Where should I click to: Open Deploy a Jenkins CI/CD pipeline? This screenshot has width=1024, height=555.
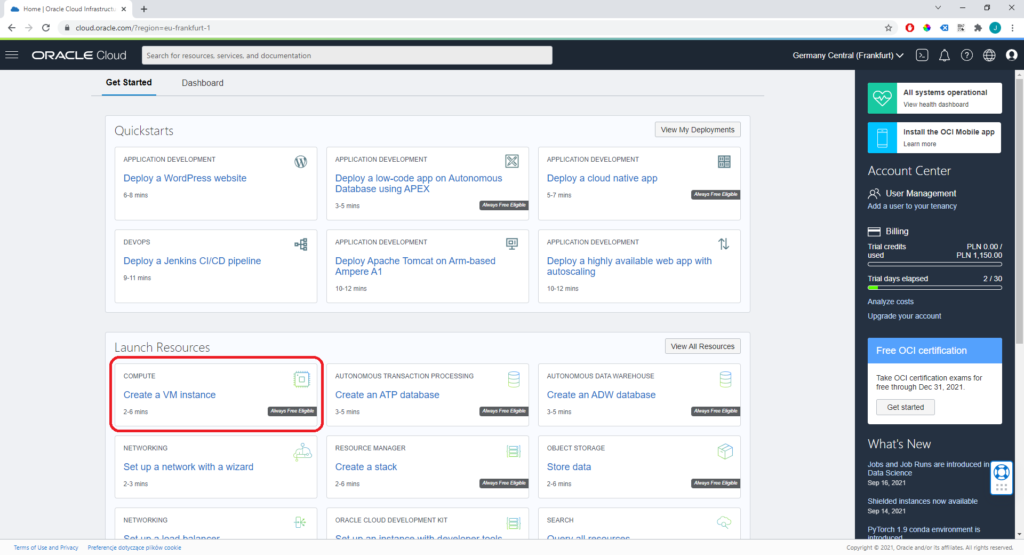pos(192,261)
